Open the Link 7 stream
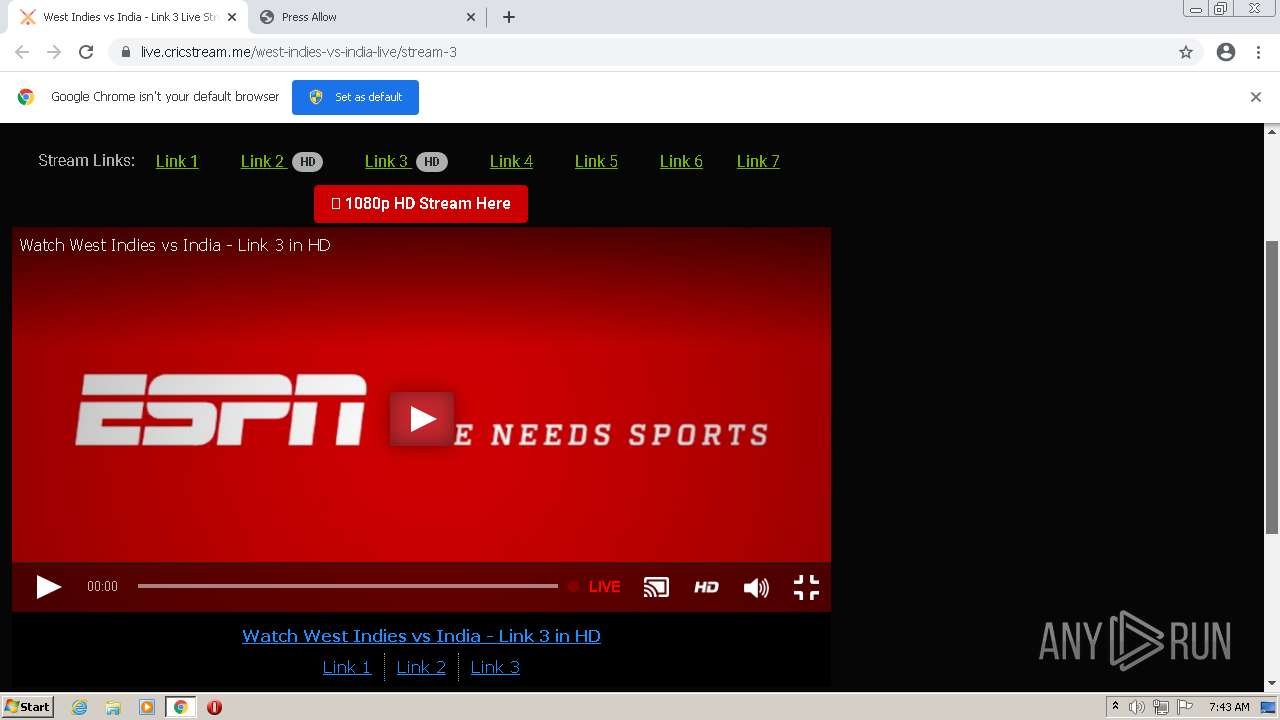 pyautogui.click(x=758, y=161)
